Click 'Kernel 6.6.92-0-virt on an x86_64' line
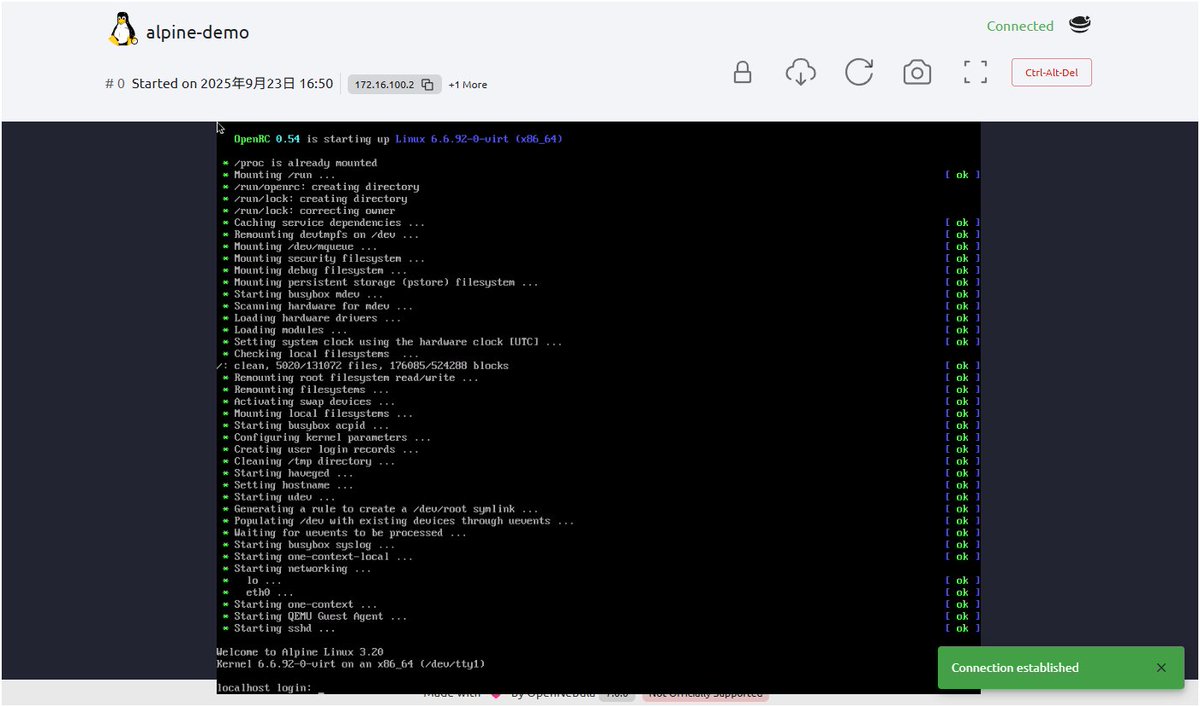 click(x=351, y=664)
